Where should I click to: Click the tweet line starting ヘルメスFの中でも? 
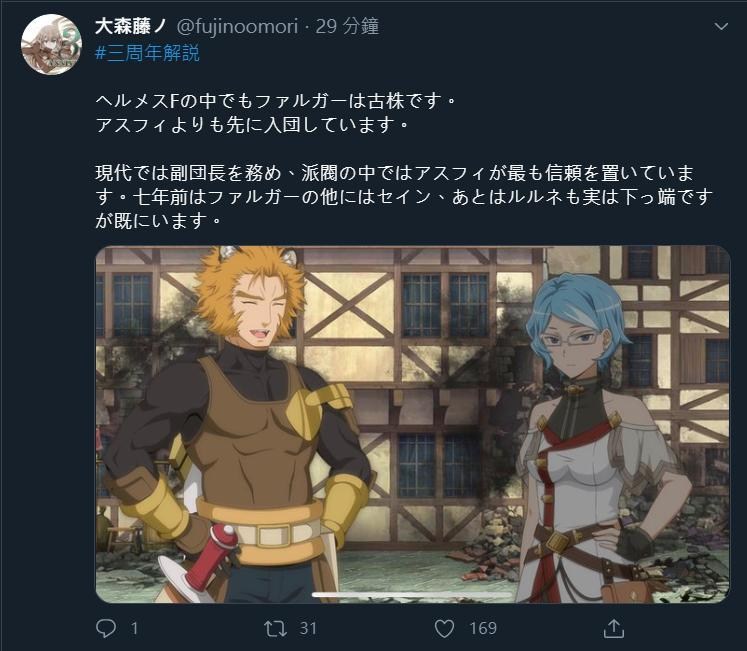point(276,101)
